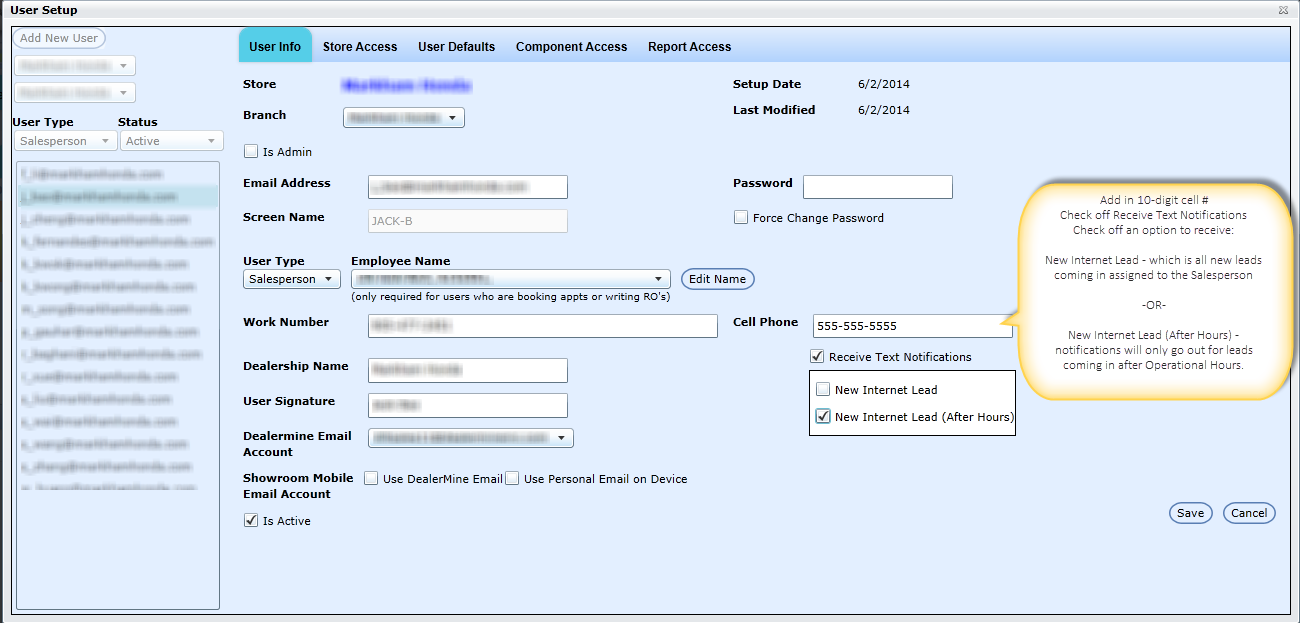Screen dimensions: 1300x623
Task: Enable the New Internet Lead checkbox
Action: [x=823, y=390]
